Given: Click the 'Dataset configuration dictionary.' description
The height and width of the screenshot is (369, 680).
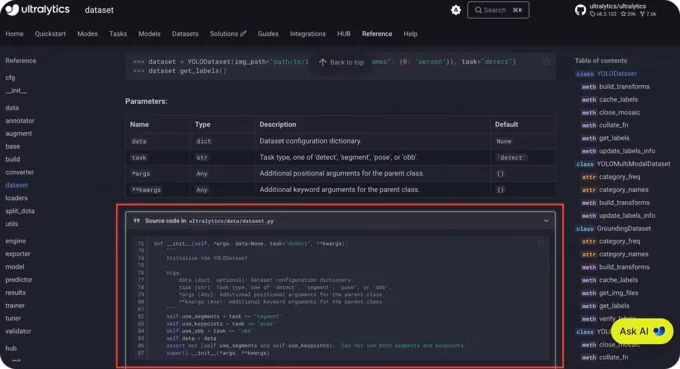Looking at the screenshot, I should pyautogui.click(x=310, y=141).
